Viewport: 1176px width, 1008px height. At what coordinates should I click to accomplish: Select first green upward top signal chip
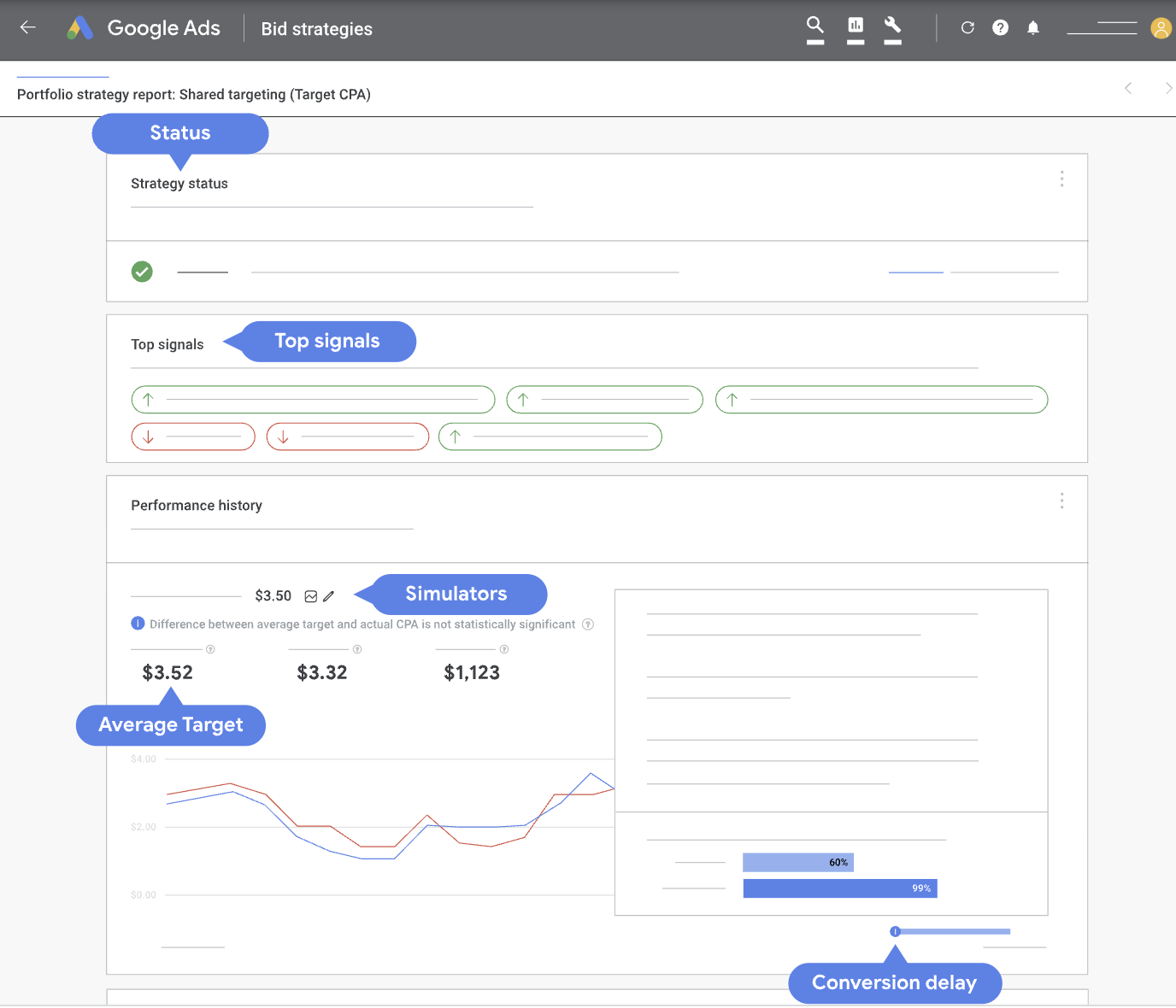[313, 399]
